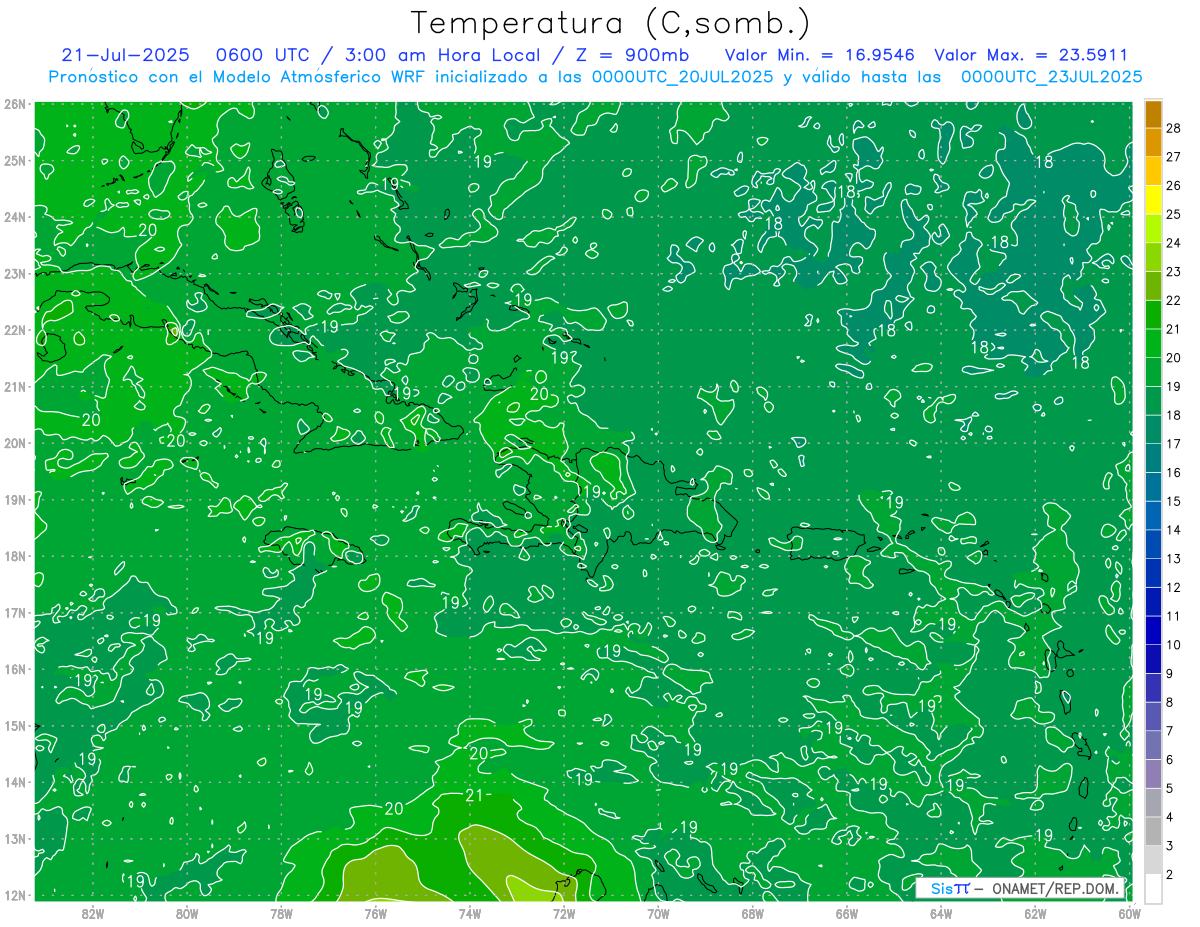Click the '12N' latitude axis label
This screenshot has height=927, width=1200.
pyautogui.click(x=14, y=895)
